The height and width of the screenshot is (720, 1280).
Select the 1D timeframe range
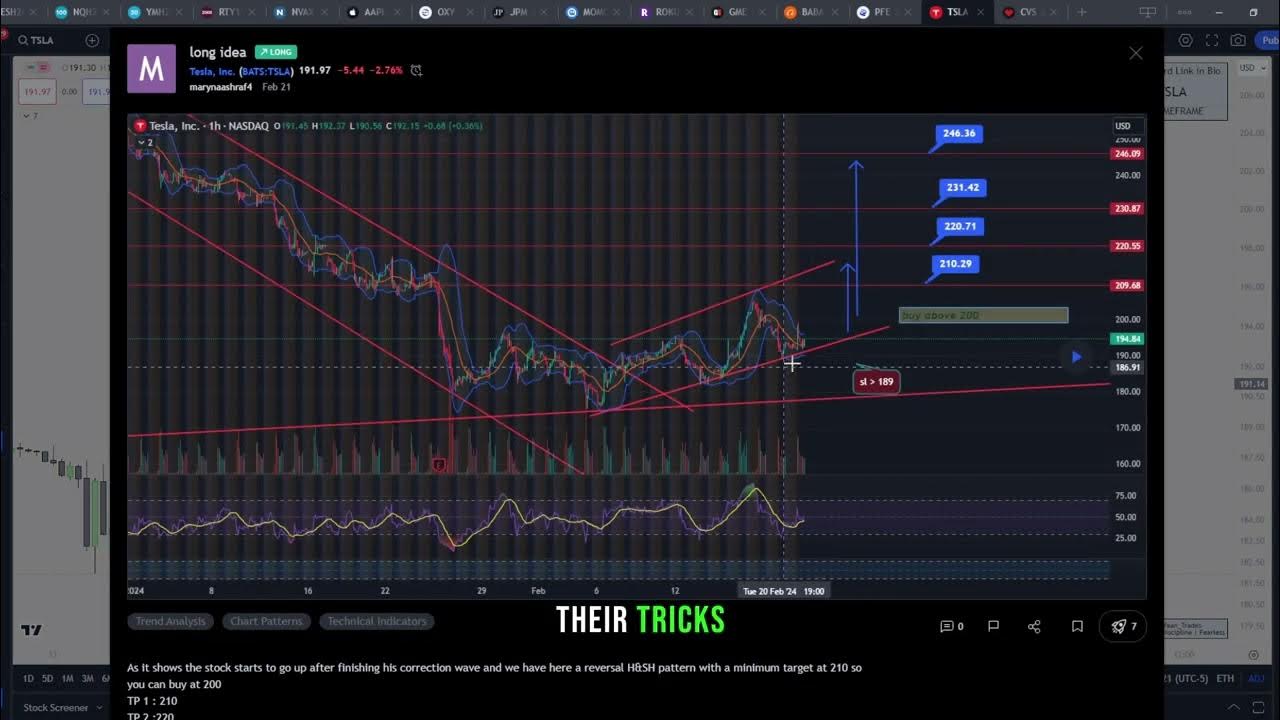coord(28,679)
